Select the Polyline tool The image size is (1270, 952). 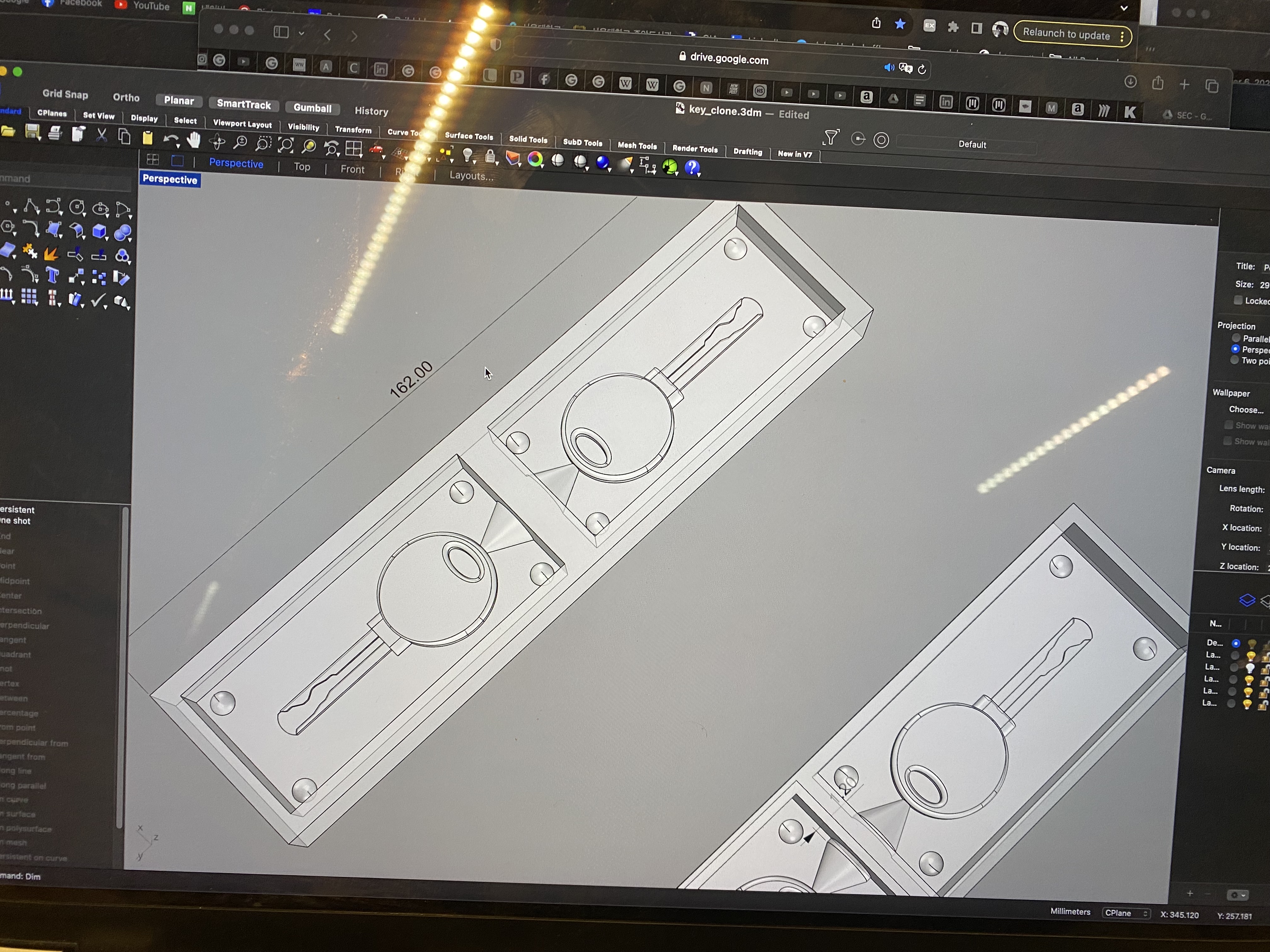click(31, 207)
